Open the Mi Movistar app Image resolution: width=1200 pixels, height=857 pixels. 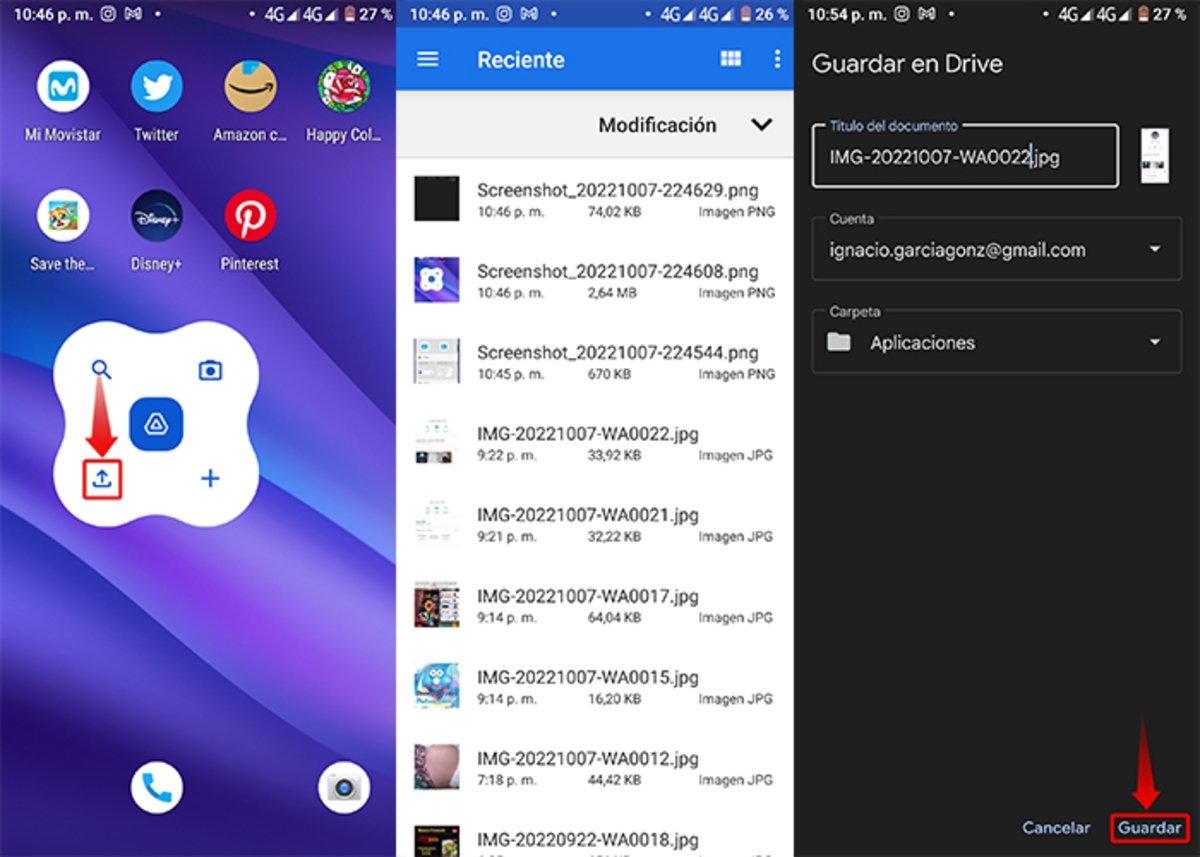pyautogui.click(x=62, y=88)
